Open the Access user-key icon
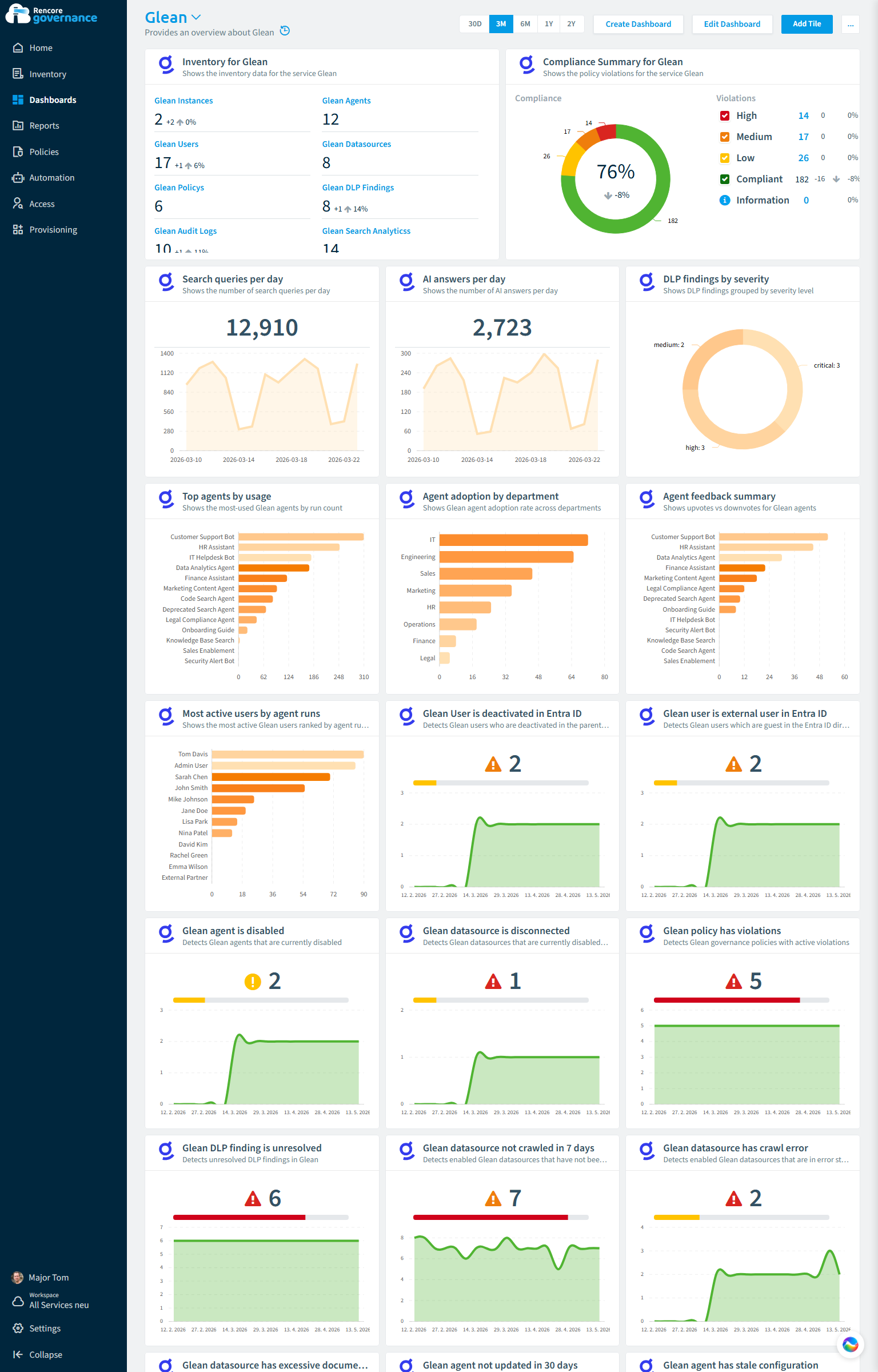Viewport: 878px width, 1372px height. (x=18, y=204)
